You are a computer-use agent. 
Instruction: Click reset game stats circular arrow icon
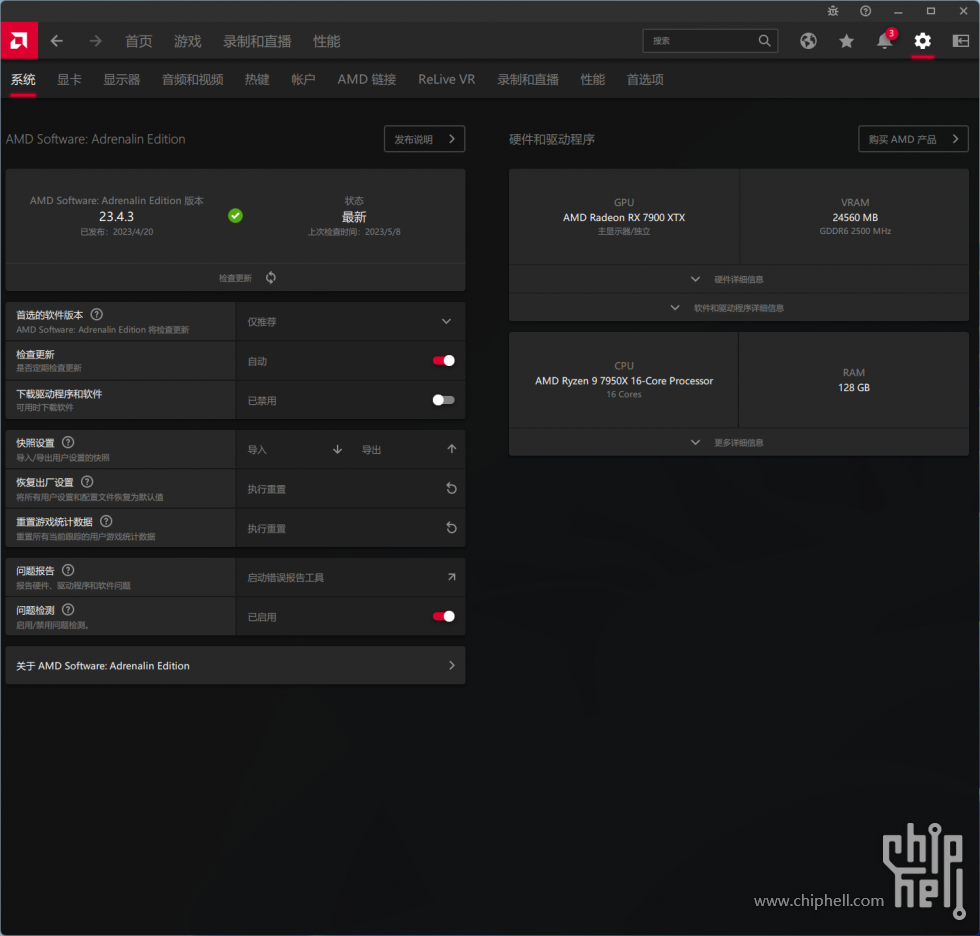point(451,527)
